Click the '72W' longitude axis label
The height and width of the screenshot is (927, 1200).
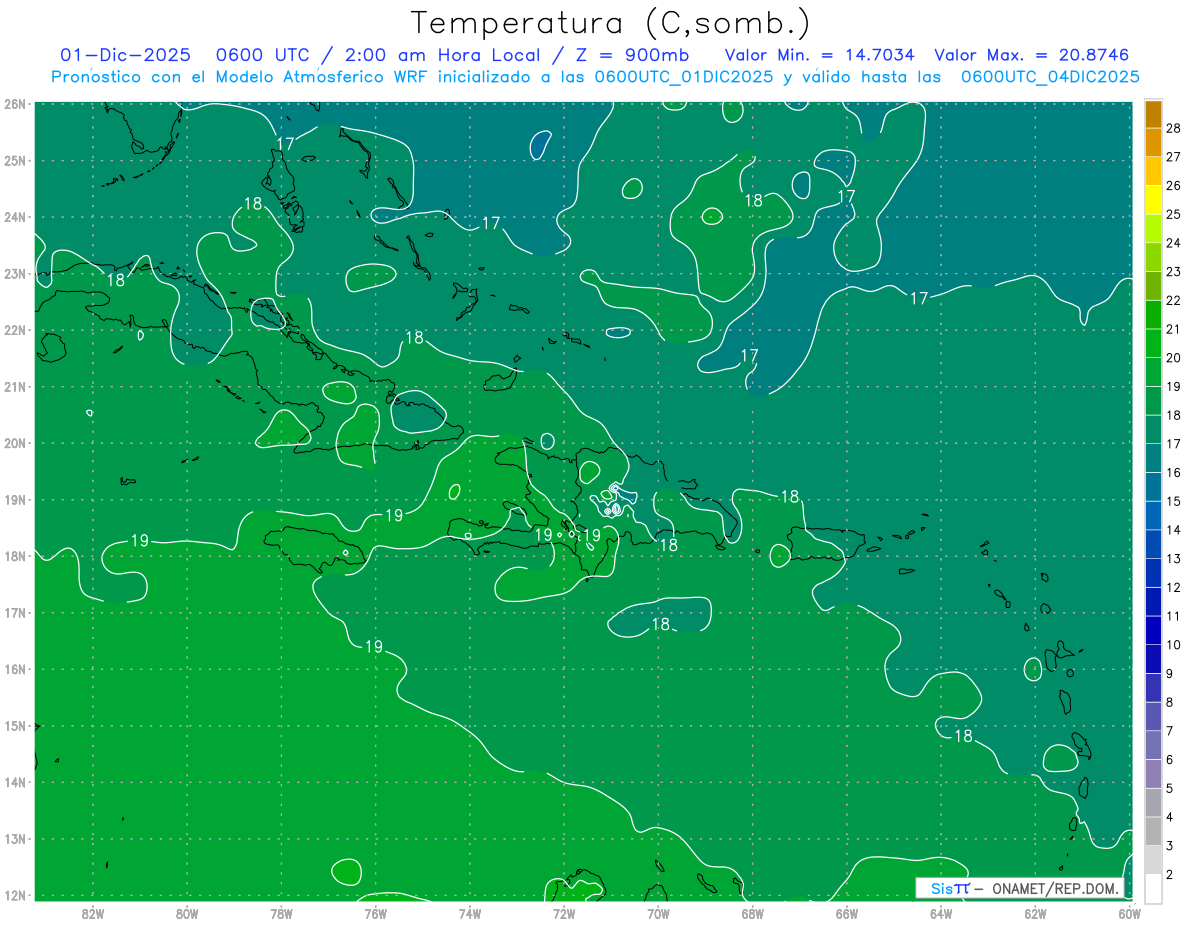coord(564,914)
